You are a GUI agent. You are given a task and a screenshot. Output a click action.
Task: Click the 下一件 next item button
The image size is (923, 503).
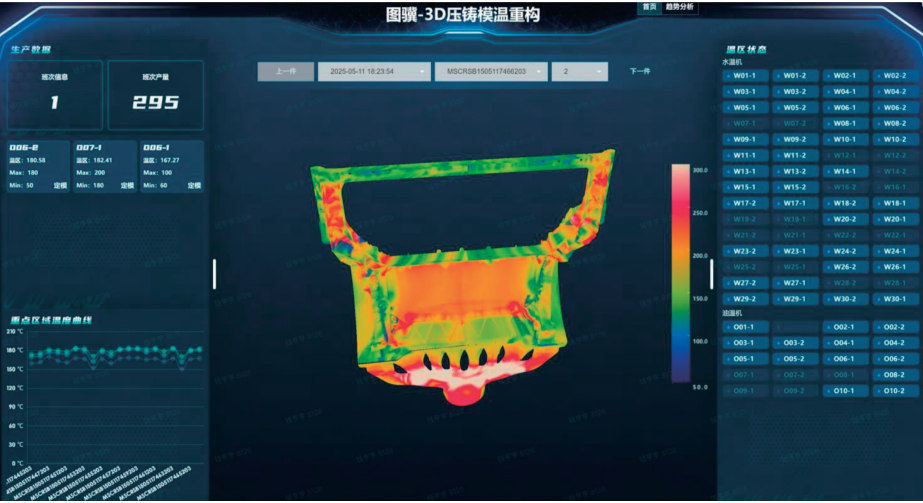tap(640, 71)
